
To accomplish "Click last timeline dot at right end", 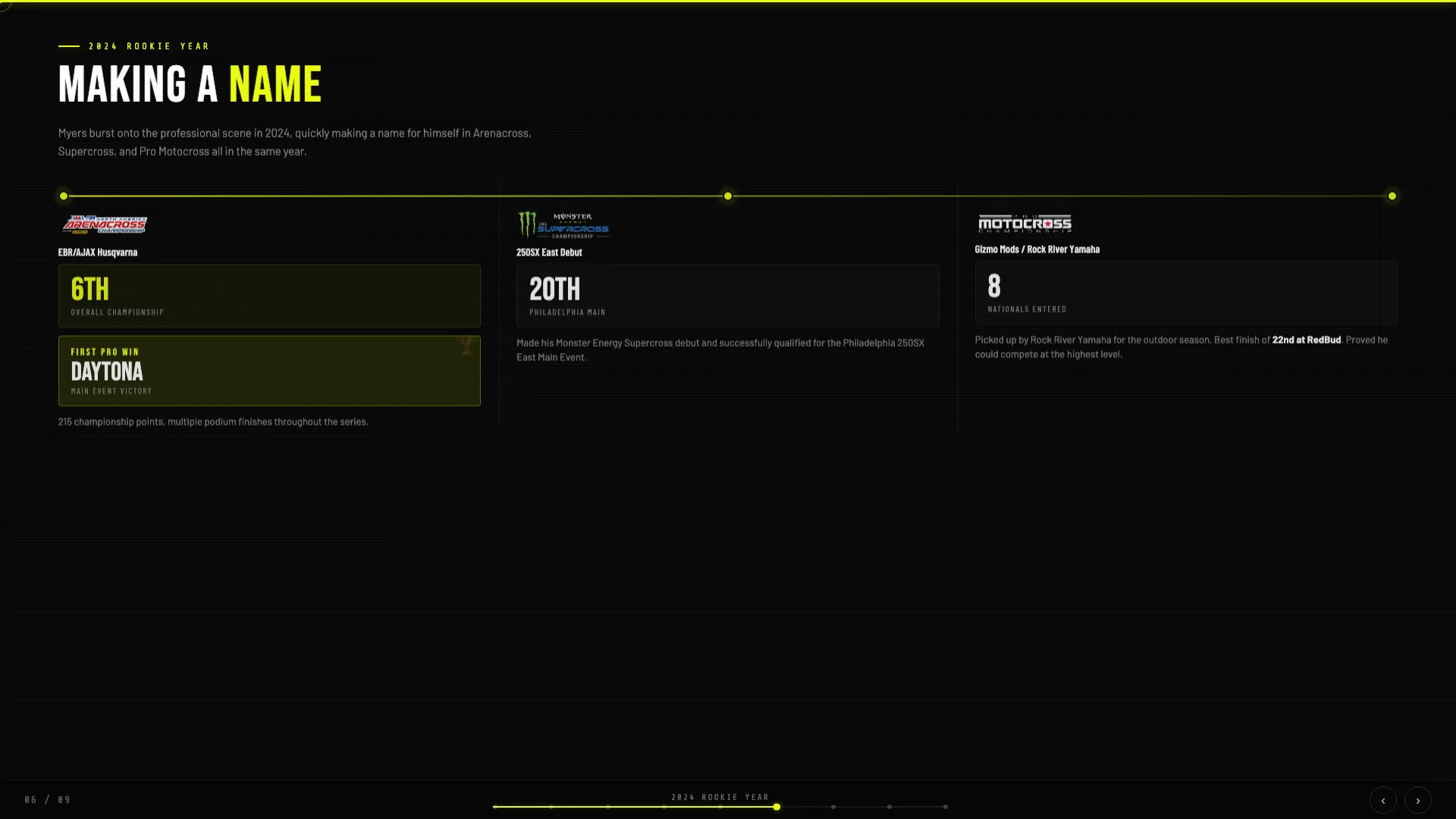I will pos(1392,196).
